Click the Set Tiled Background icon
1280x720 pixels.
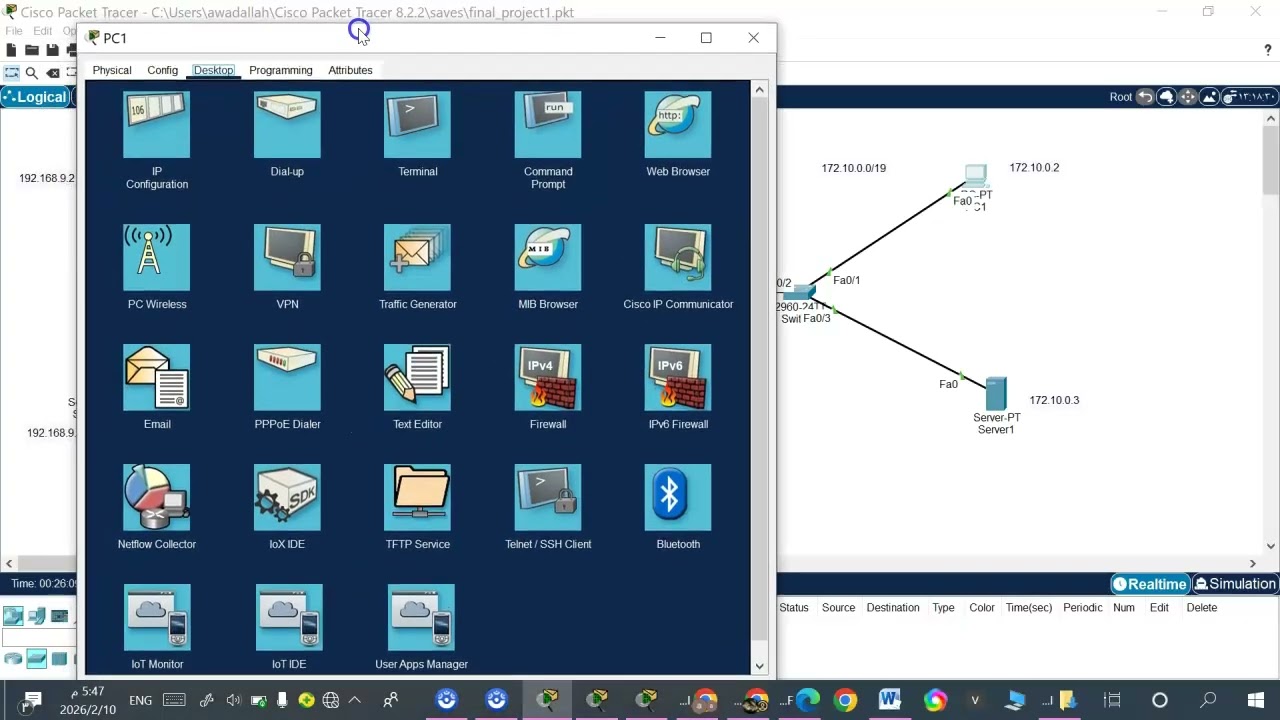coord(1209,97)
